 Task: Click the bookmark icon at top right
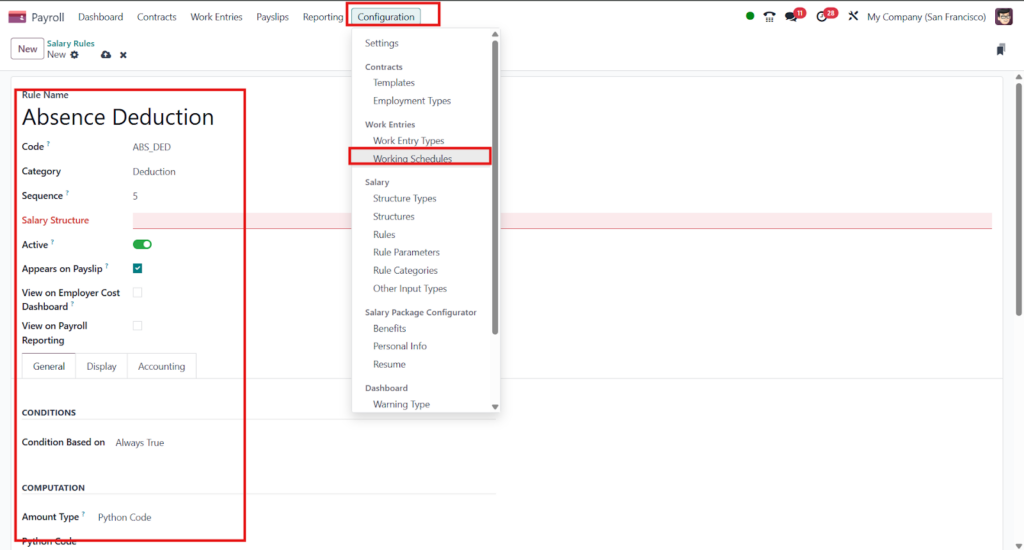click(x=1000, y=50)
